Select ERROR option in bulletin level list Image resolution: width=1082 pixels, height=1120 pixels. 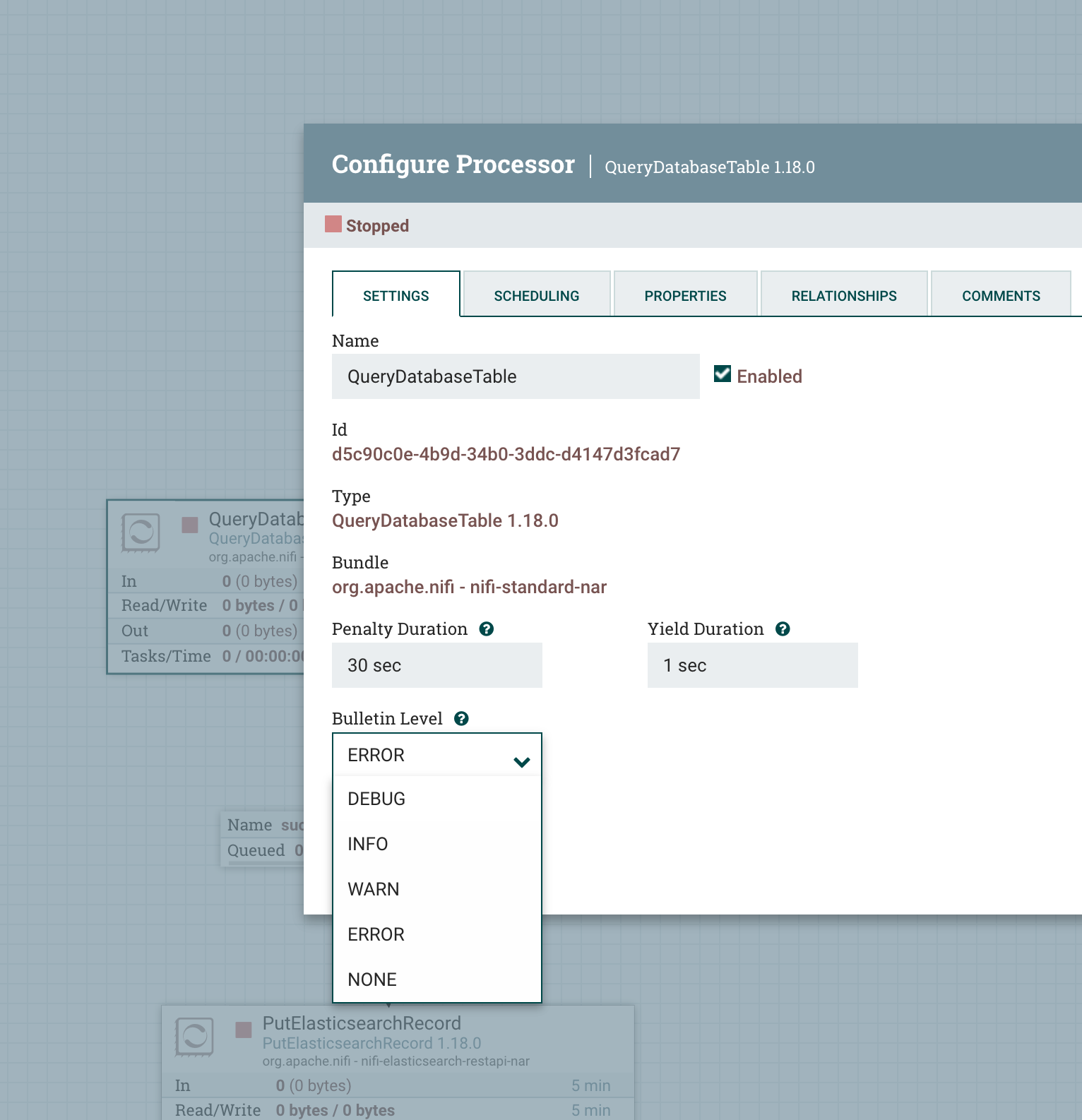(437, 935)
